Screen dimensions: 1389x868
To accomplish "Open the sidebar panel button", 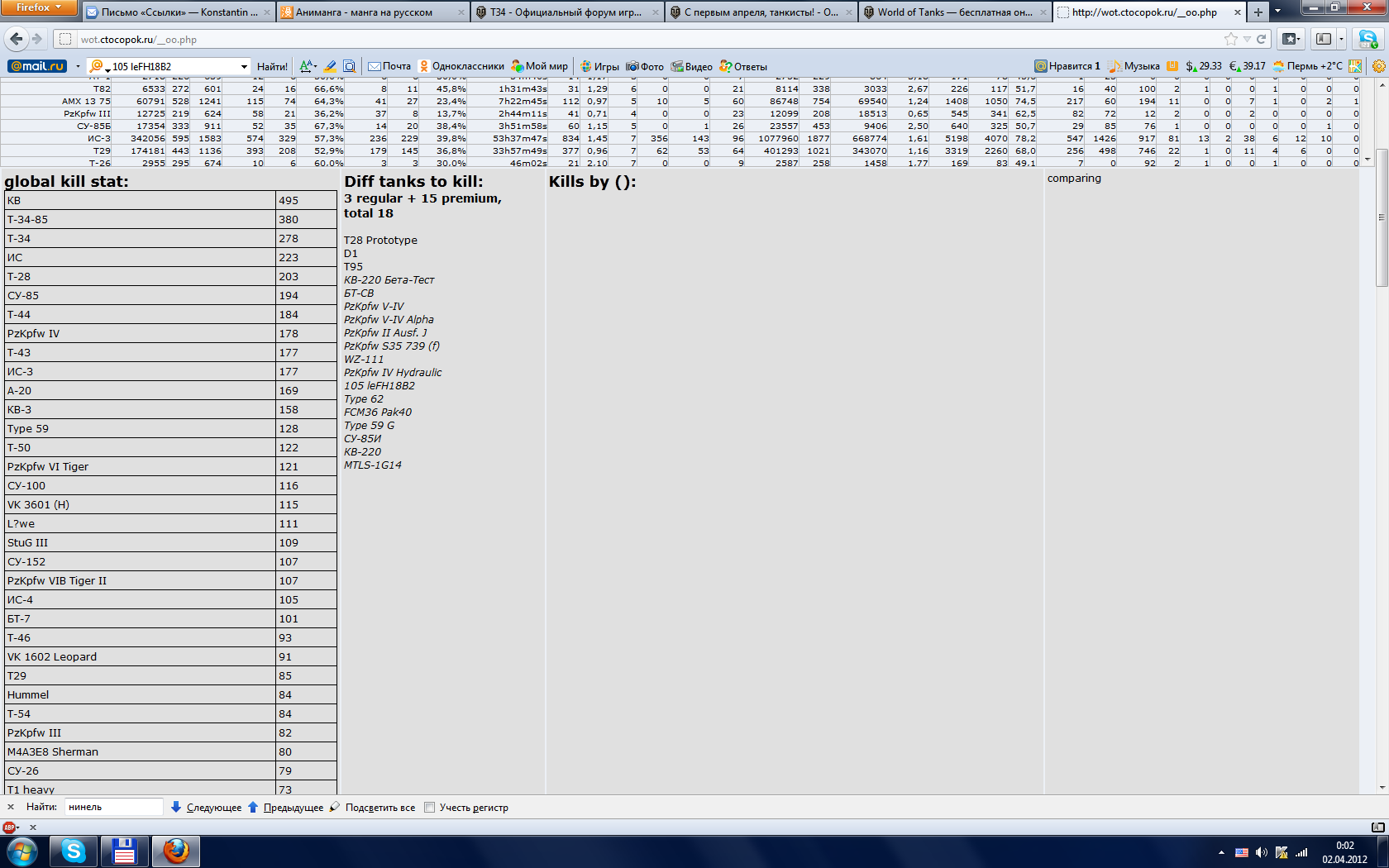I will pos(1324,39).
